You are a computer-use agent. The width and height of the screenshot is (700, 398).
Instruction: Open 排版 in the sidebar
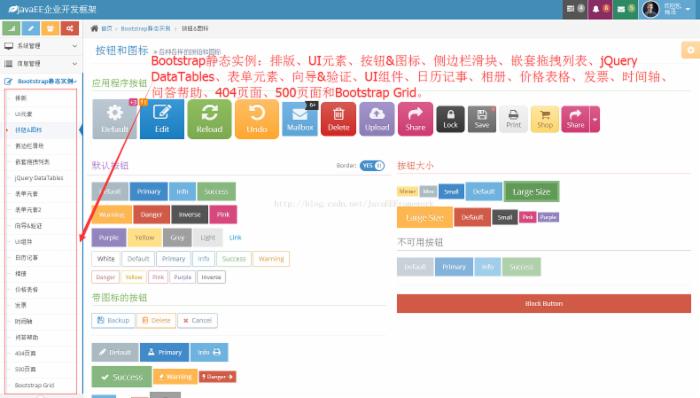coord(21,98)
